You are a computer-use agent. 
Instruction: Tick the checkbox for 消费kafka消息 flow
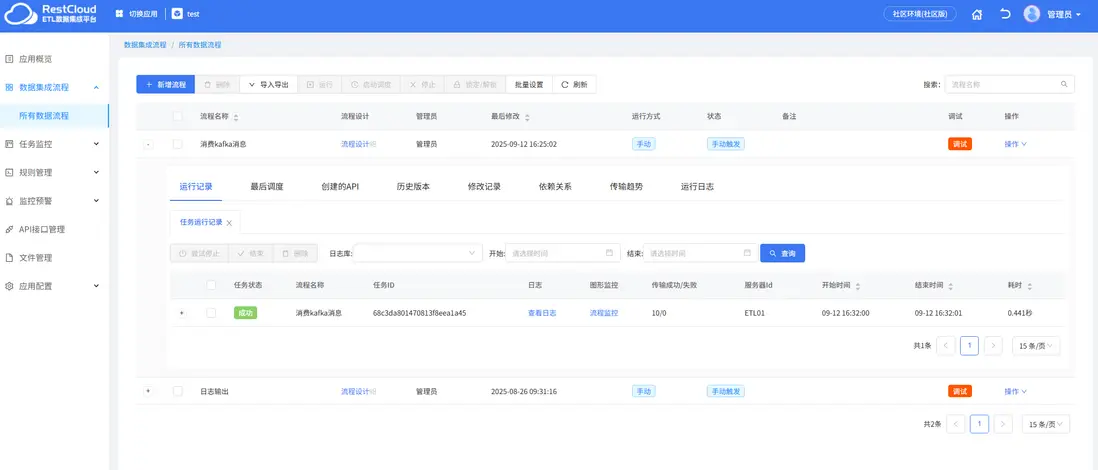177,144
